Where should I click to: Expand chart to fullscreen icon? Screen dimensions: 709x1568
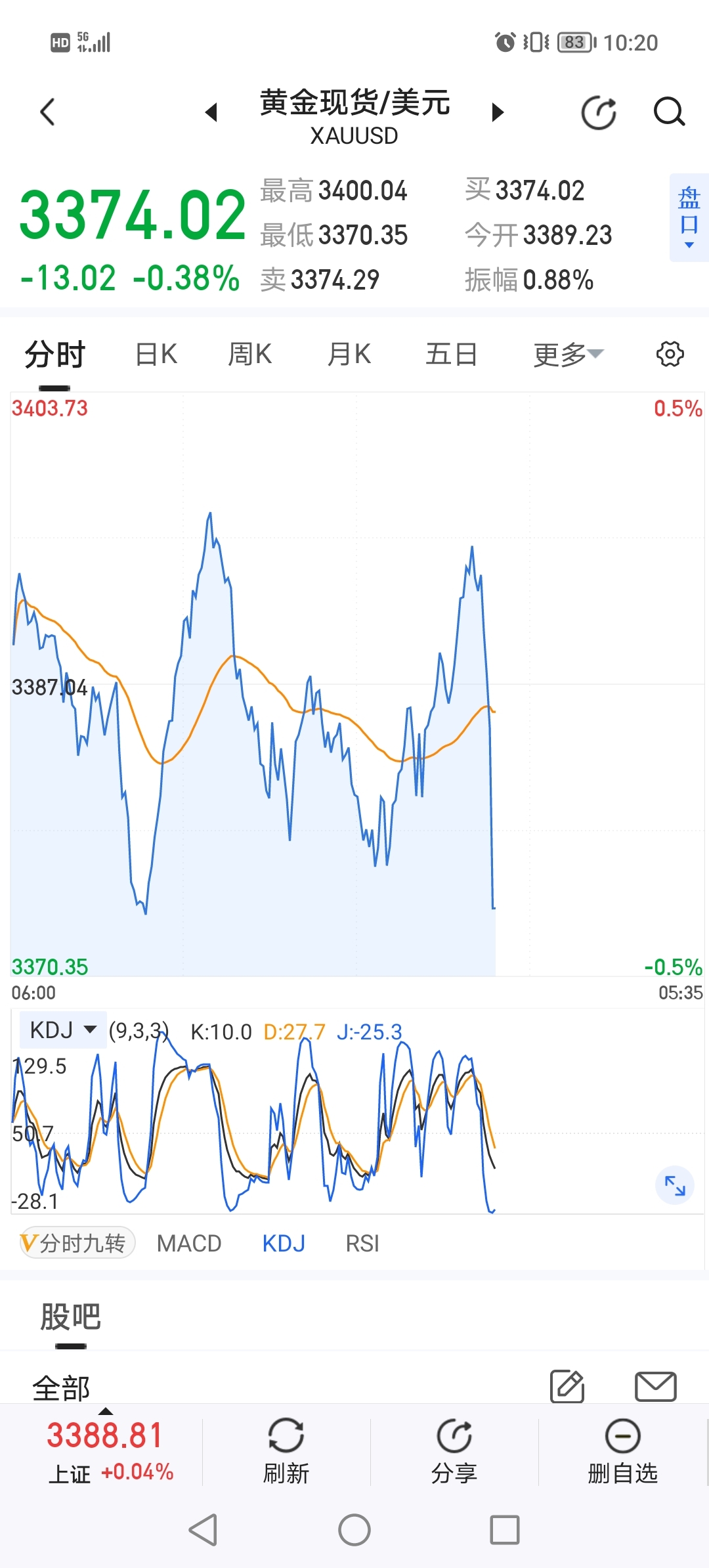click(x=675, y=1185)
